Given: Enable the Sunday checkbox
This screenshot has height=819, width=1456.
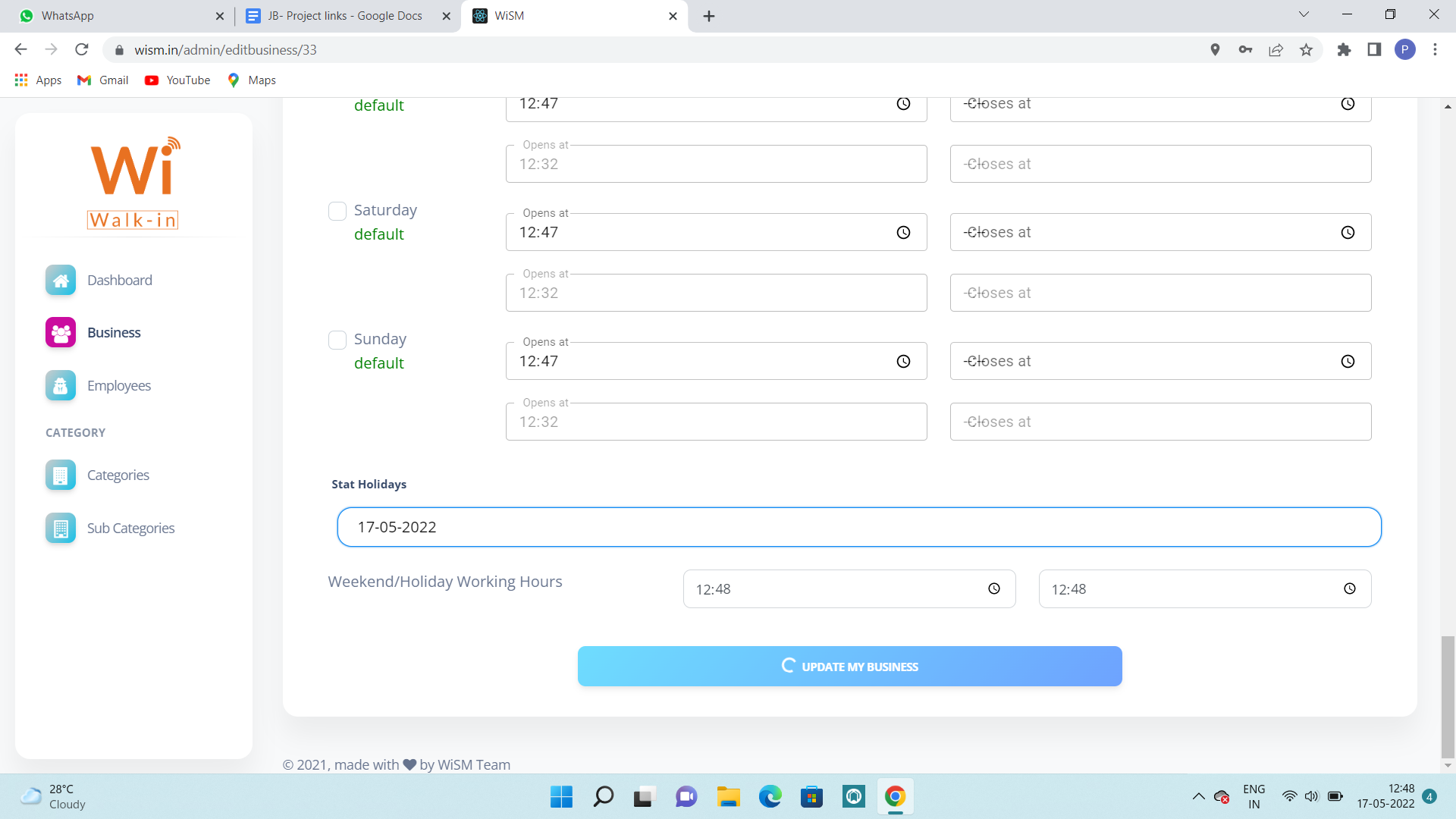Looking at the screenshot, I should [x=337, y=340].
